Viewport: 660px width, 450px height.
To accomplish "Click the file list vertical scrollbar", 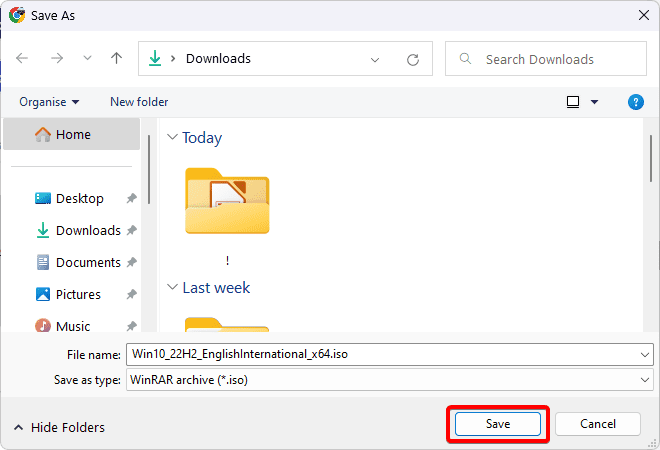I will (651, 159).
